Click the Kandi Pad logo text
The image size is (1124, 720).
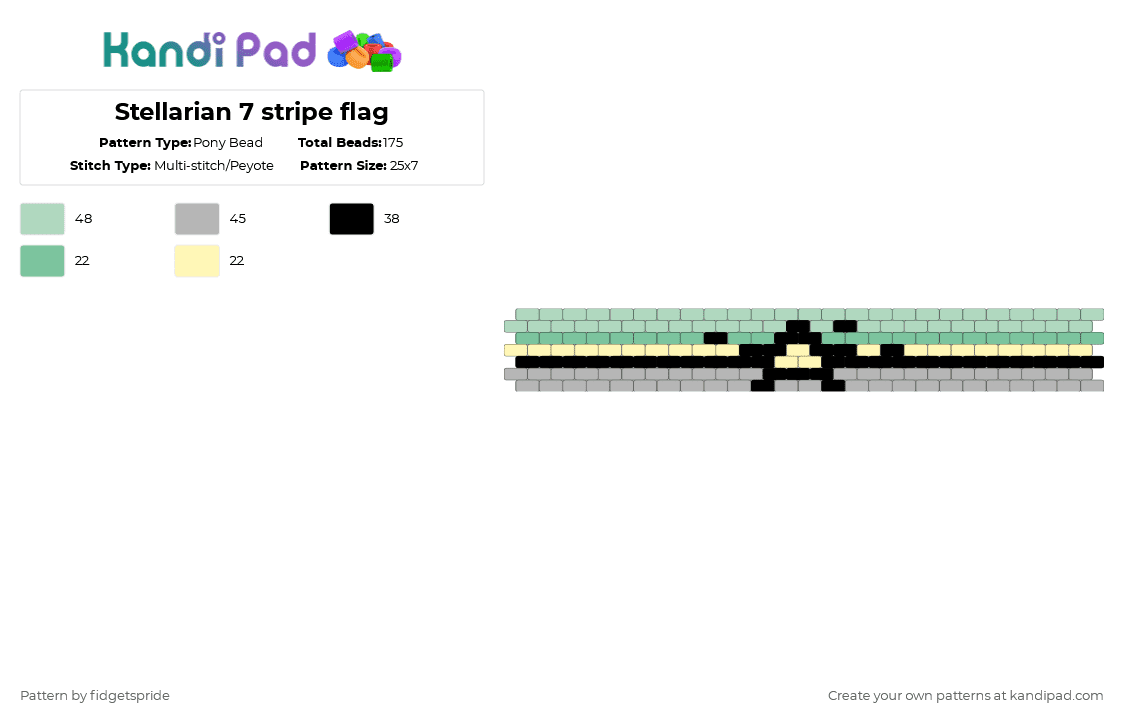[209, 50]
